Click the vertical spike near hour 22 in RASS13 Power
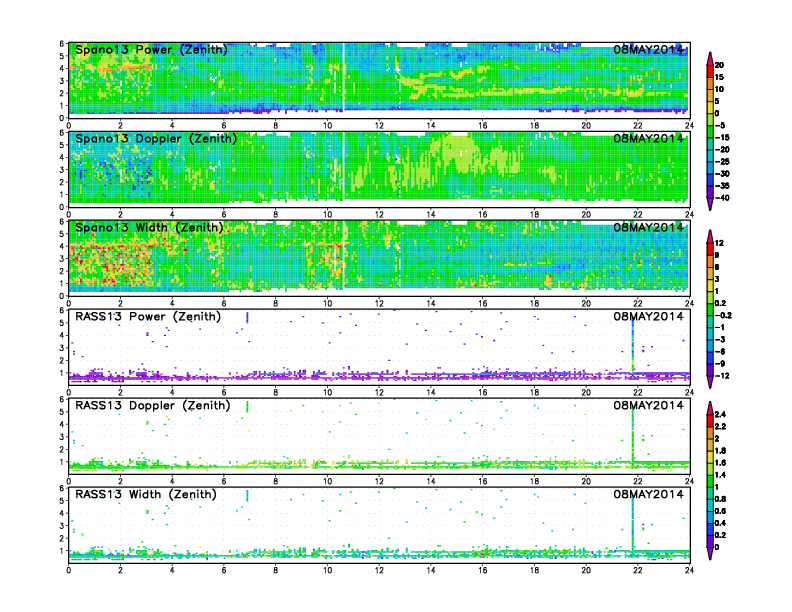Screen dimensions: 792x612 [x=632, y=346]
